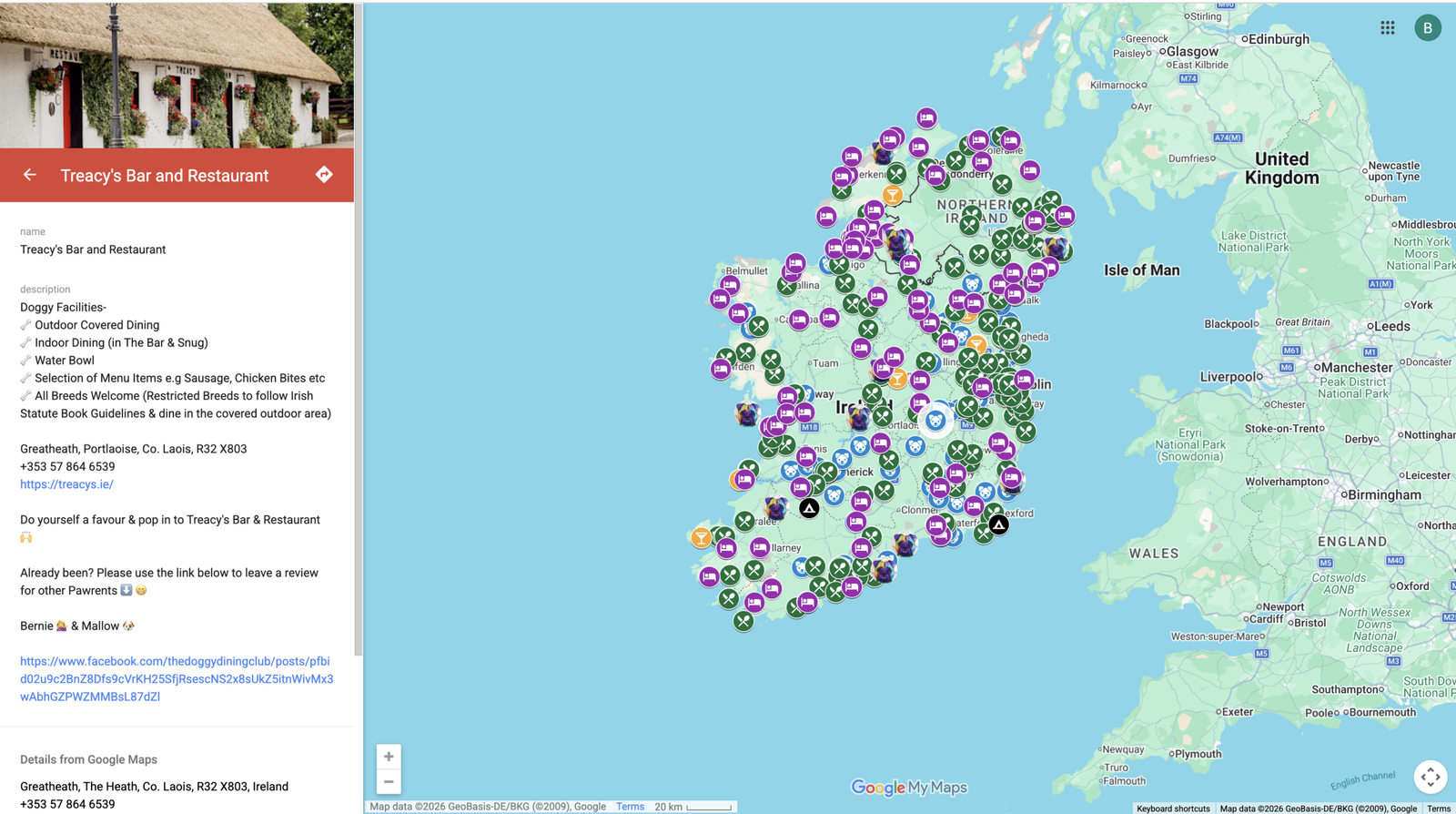Image resolution: width=1456 pixels, height=814 pixels.
Task: Open the treacys.ie website link
Action: [66, 484]
